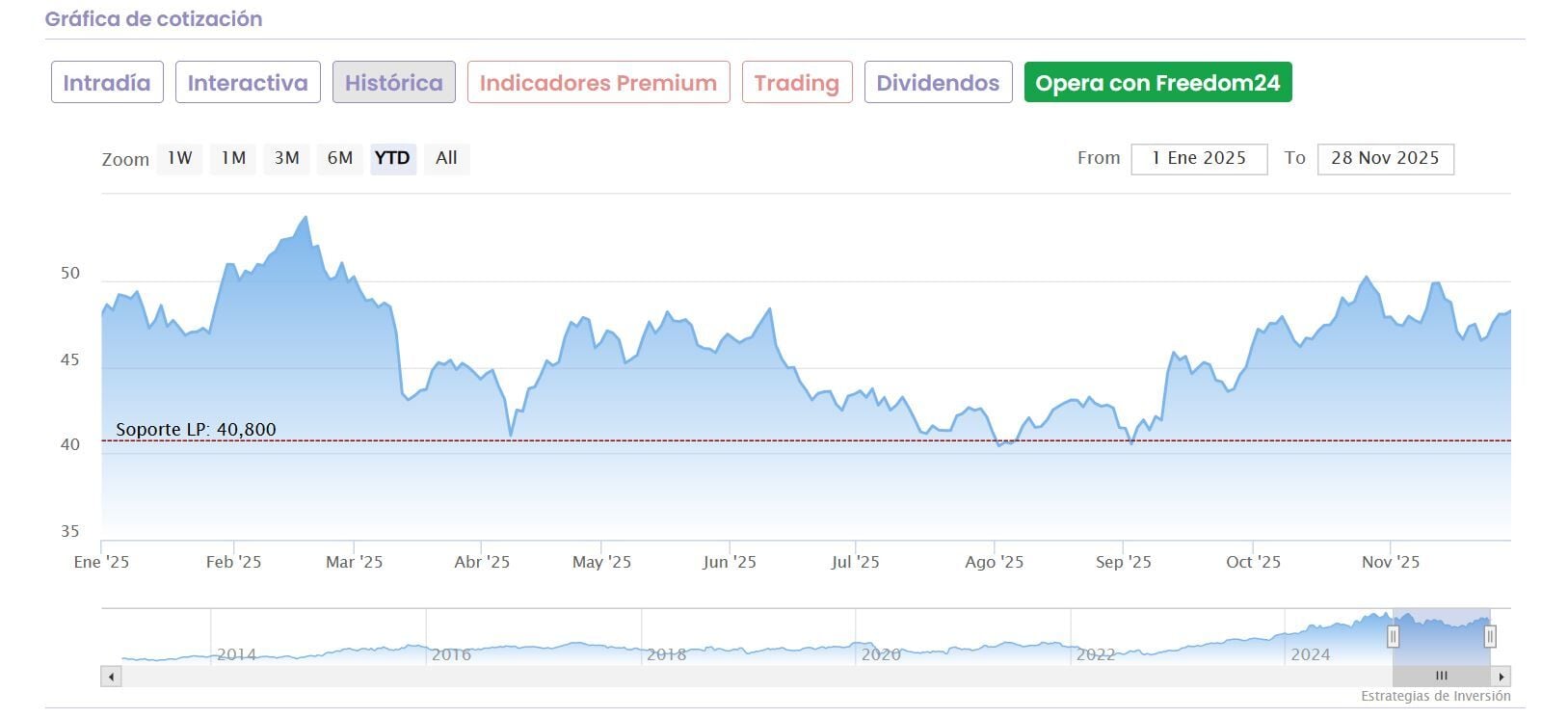Click the navigator scrollbar thumb grip
Viewport: 1568px width, 718px height.
click(1442, 677)
